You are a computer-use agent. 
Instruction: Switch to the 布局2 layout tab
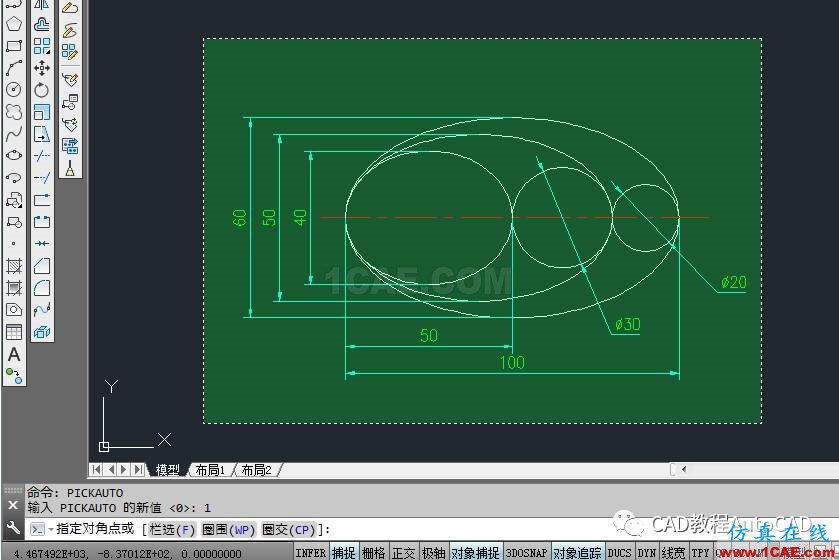point(256,470)
